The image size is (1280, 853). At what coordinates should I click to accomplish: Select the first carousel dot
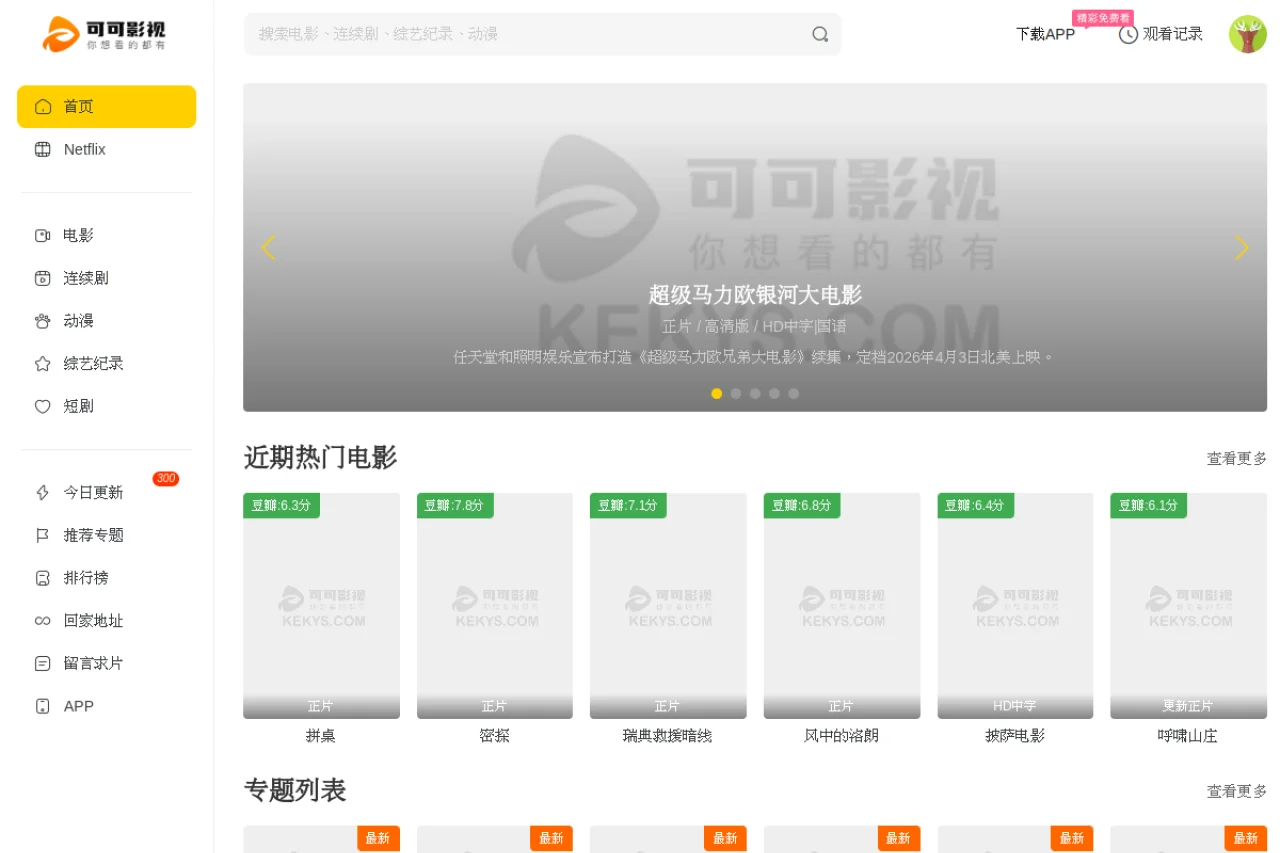pos(716,394)
